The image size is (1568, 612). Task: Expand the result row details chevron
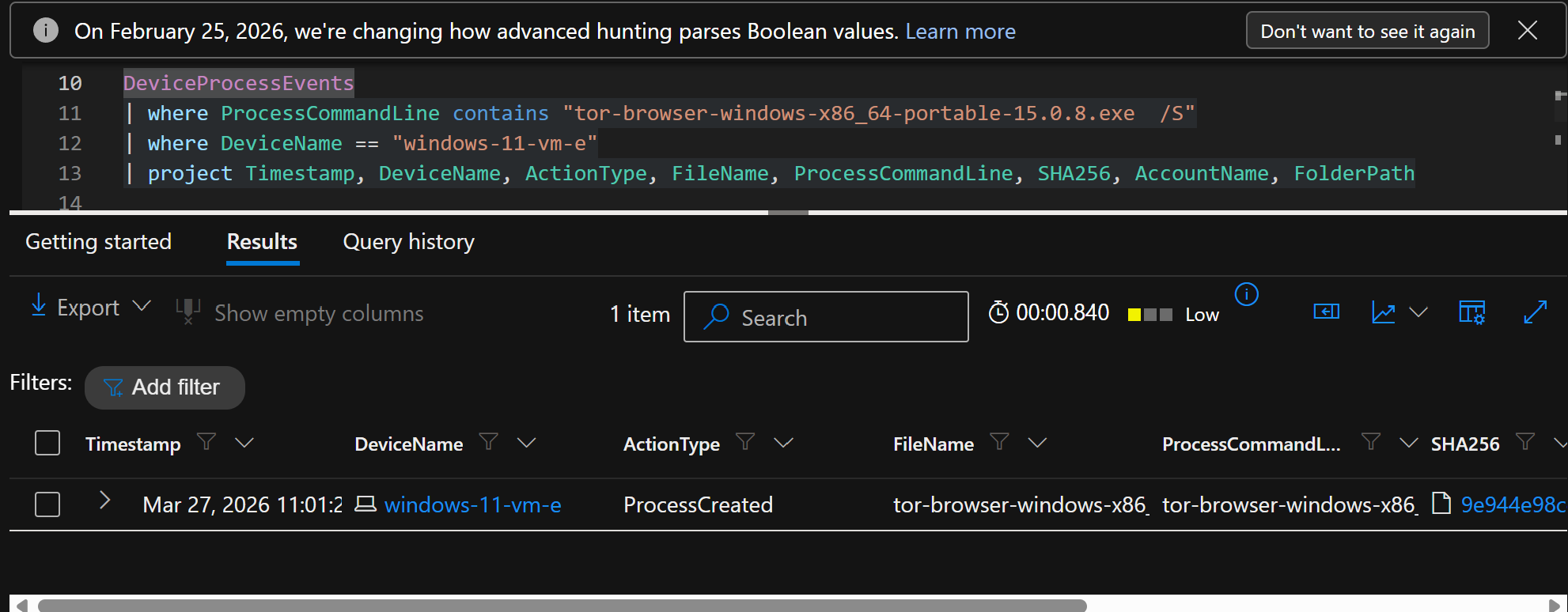(x=104, y=501)
